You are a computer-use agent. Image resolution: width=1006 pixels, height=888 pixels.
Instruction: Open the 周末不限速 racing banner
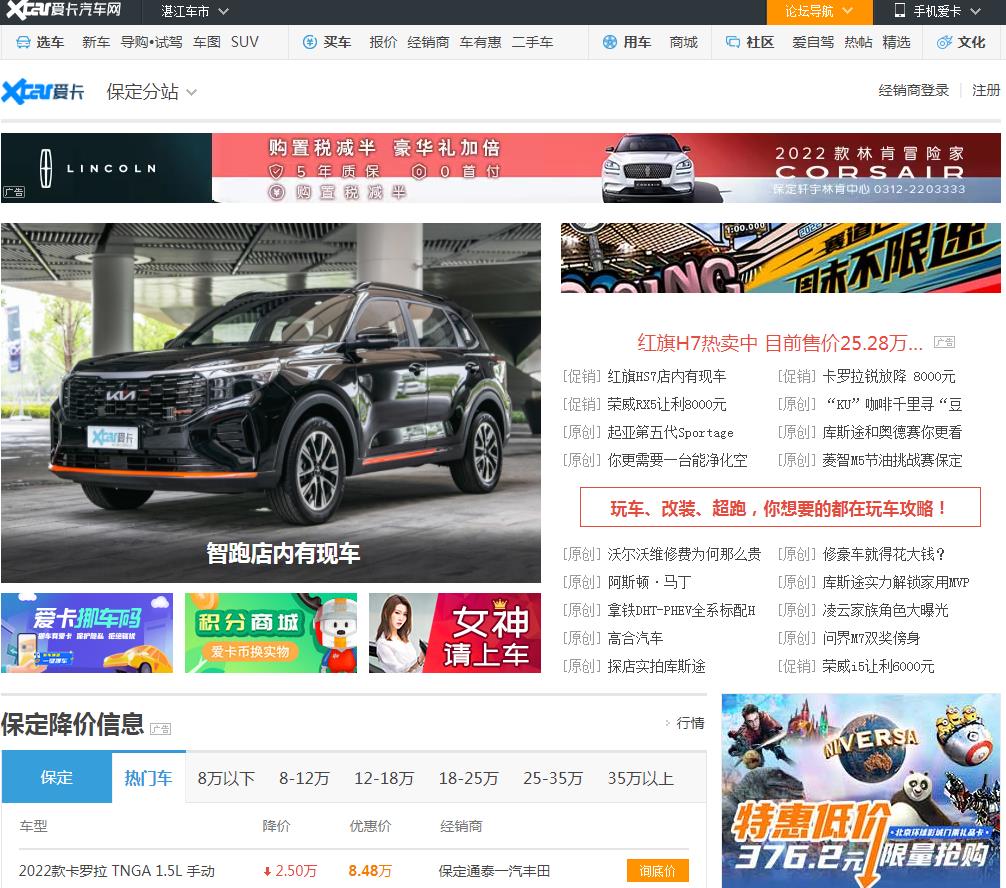781,258
